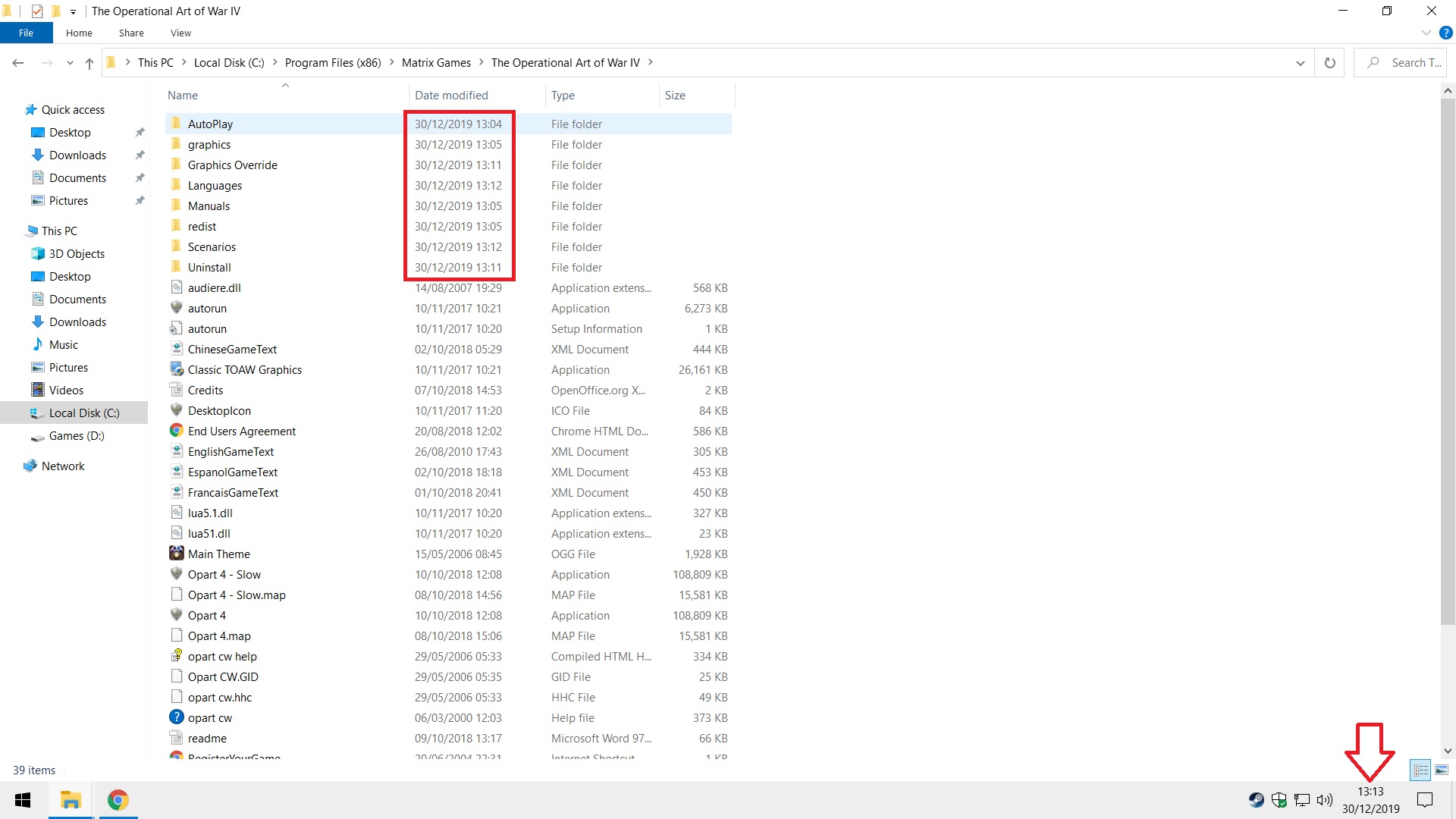This screenshot has height=819, width=1456.
Task: Open the Steam tray icon
Action: click(x=1257, y=800)
